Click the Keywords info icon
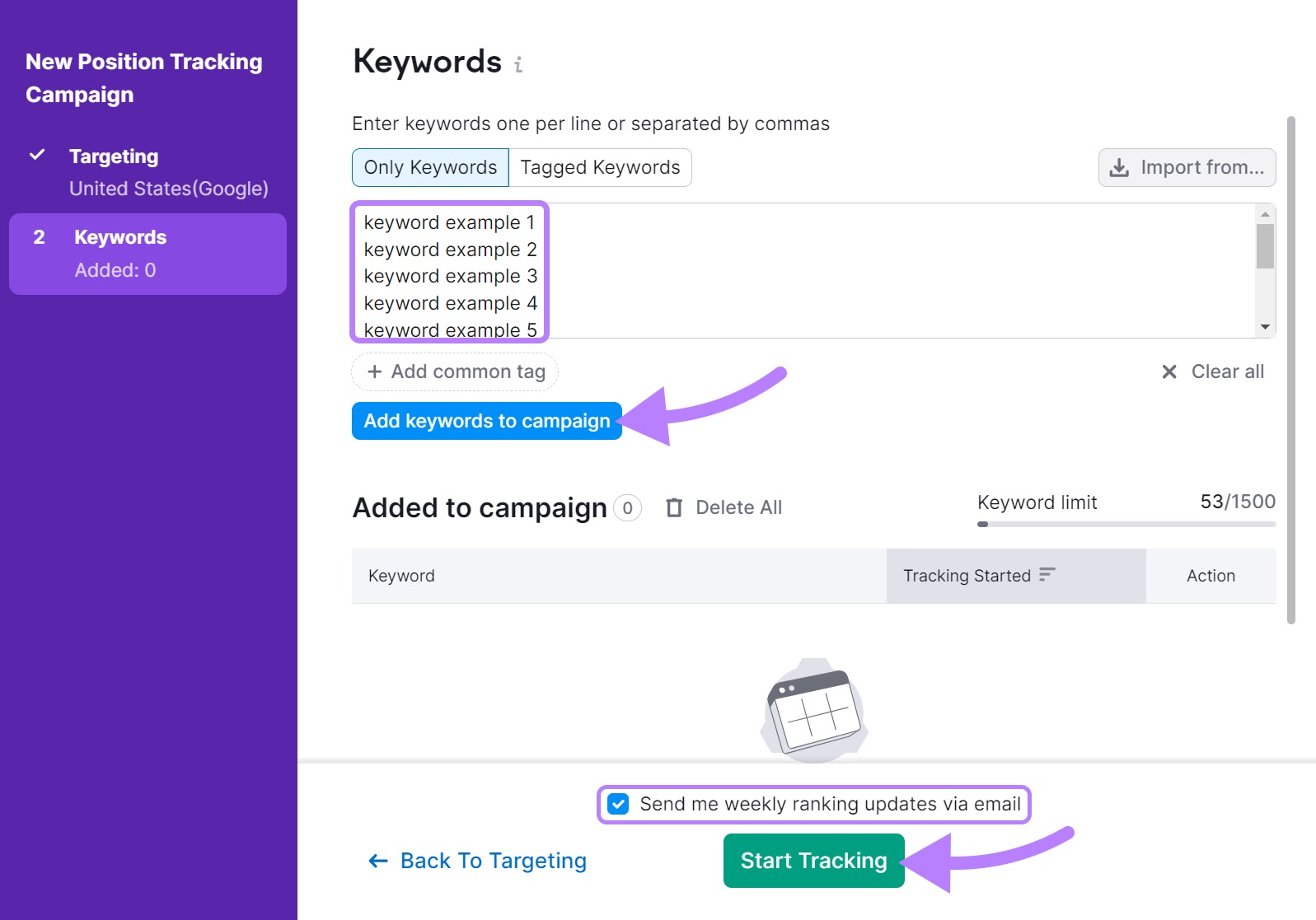The image size is (1316, 920). 518,64
